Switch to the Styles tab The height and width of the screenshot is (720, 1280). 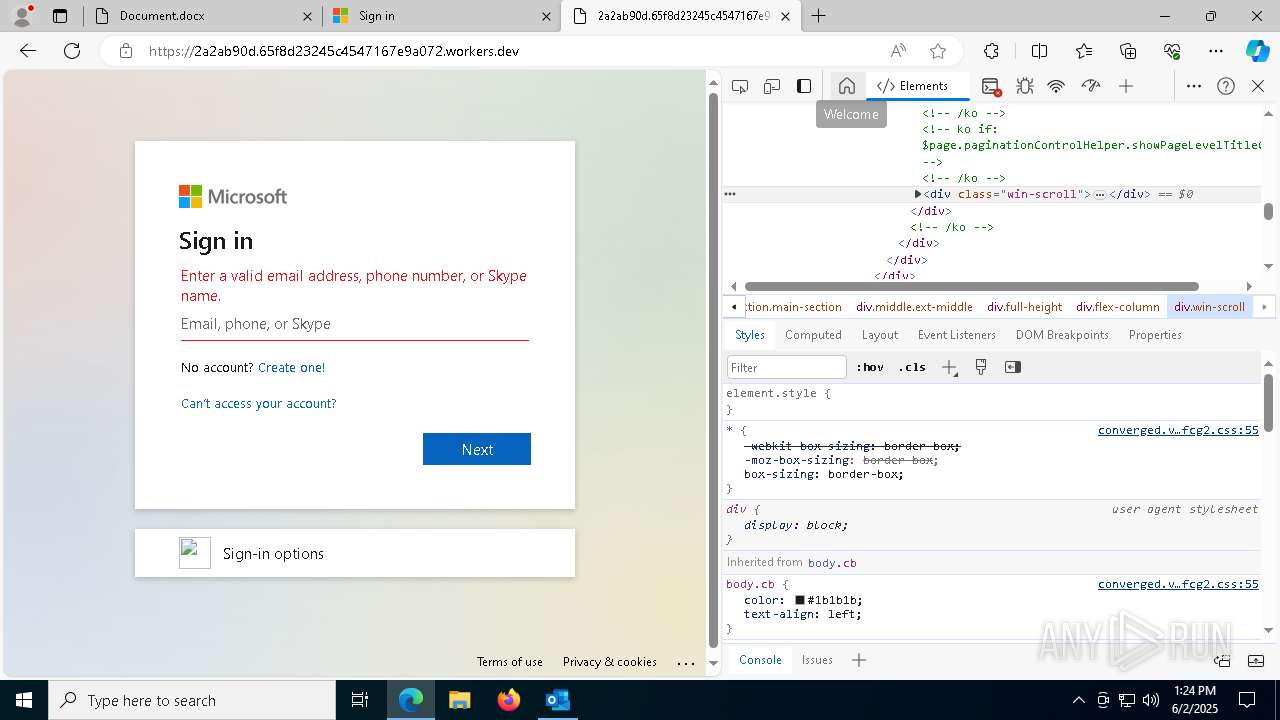tap(750, 335)
